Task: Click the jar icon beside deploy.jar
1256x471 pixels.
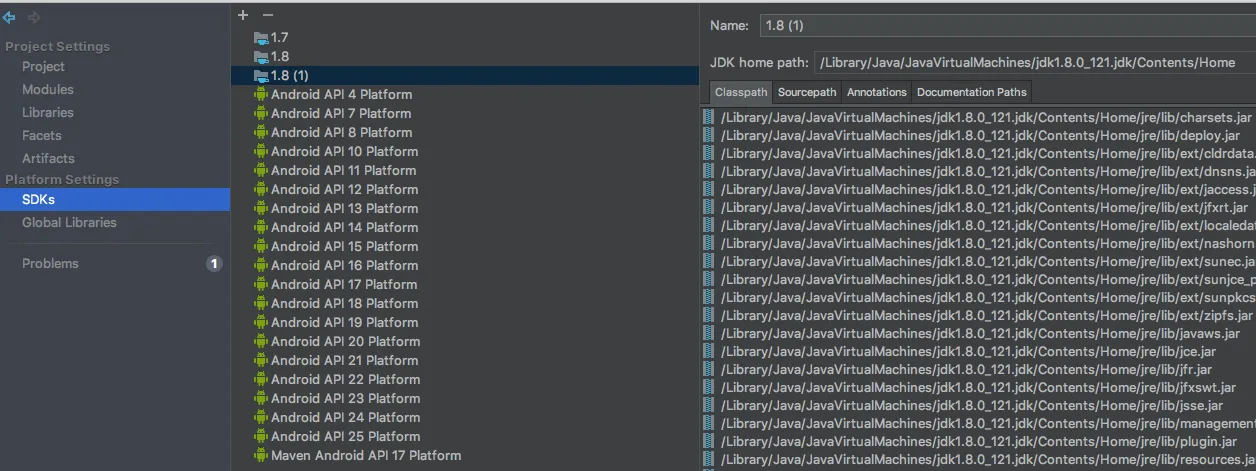Action: 709,135
